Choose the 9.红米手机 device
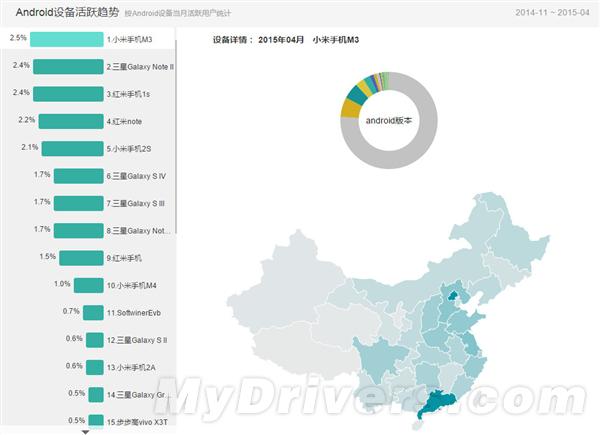600x435 pixels. point(124,258)
